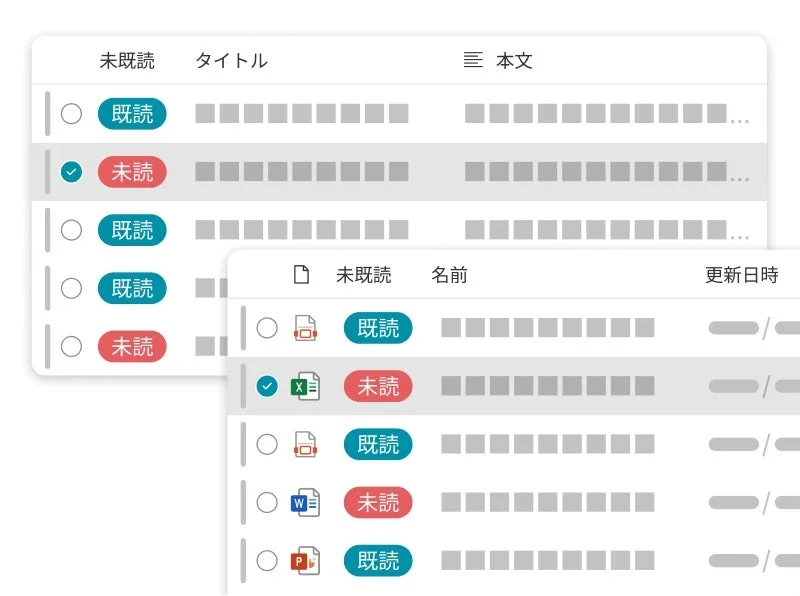Viewport: 800px width, 596px height.
Task: Select the circle on the PowerPoint row
Action: pyautogui.click(x=266, y=561)
